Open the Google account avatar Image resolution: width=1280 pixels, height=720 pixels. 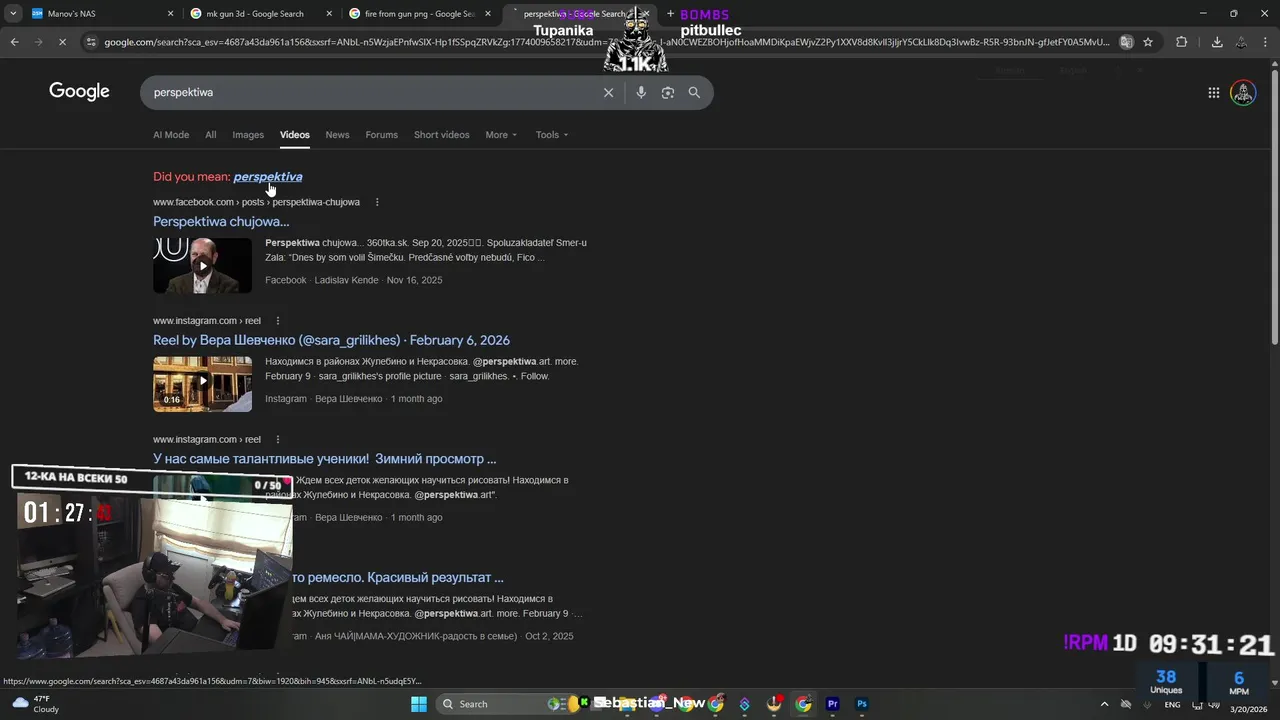pos(1243,92)
